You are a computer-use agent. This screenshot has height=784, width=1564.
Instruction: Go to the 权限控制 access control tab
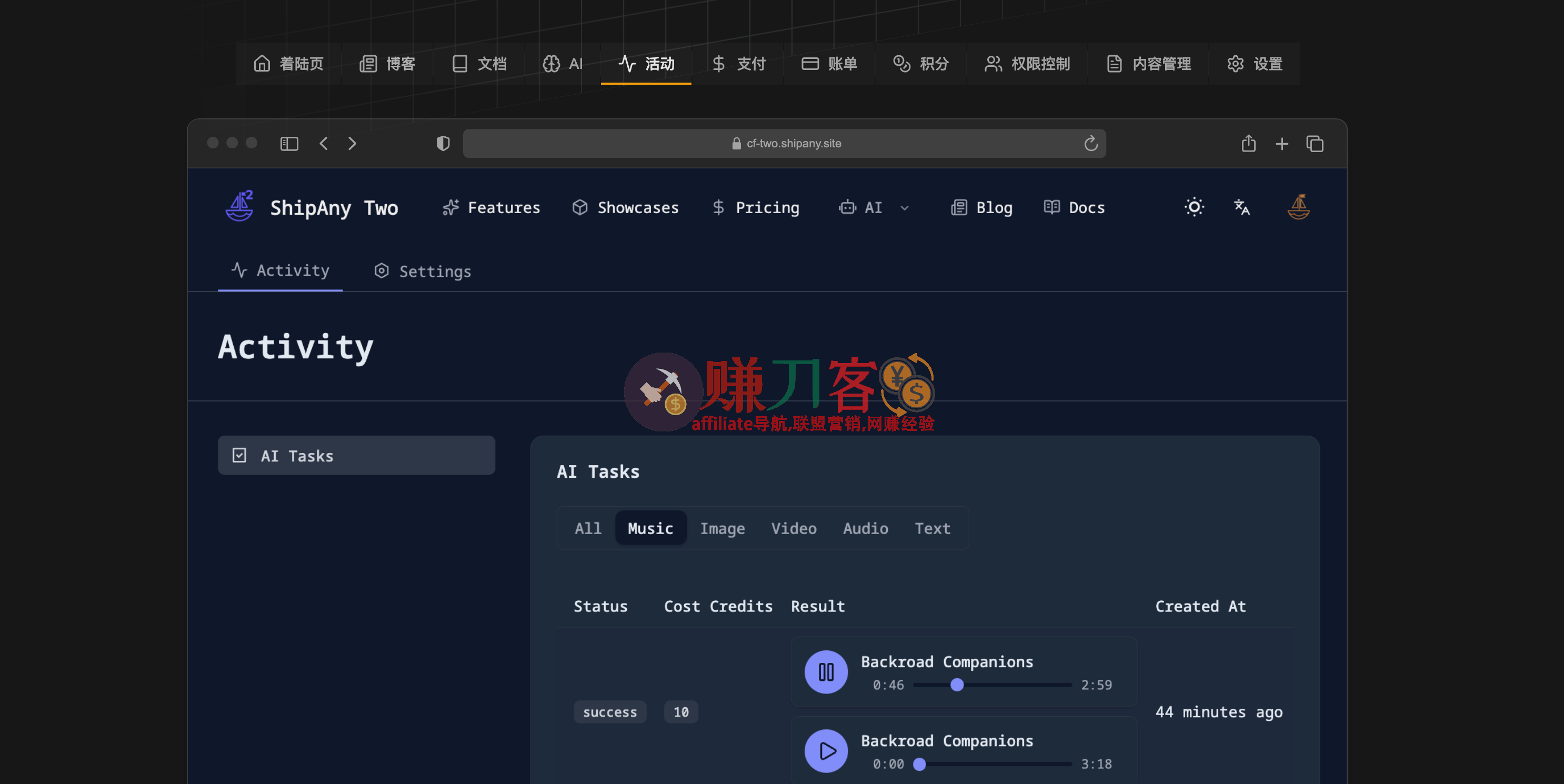[x=1027, y=64]
